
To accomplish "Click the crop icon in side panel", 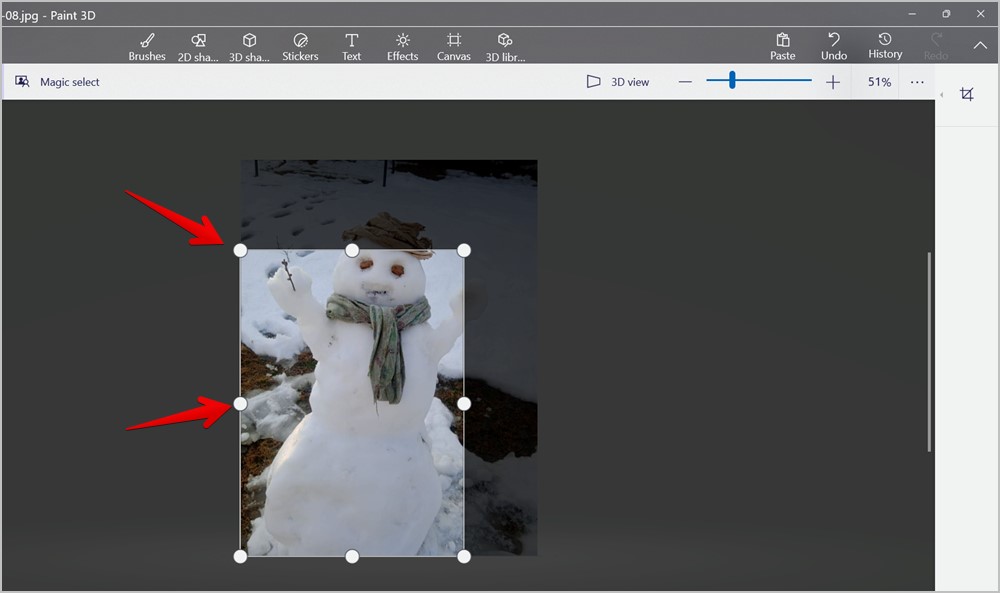I will pos(967,94).
